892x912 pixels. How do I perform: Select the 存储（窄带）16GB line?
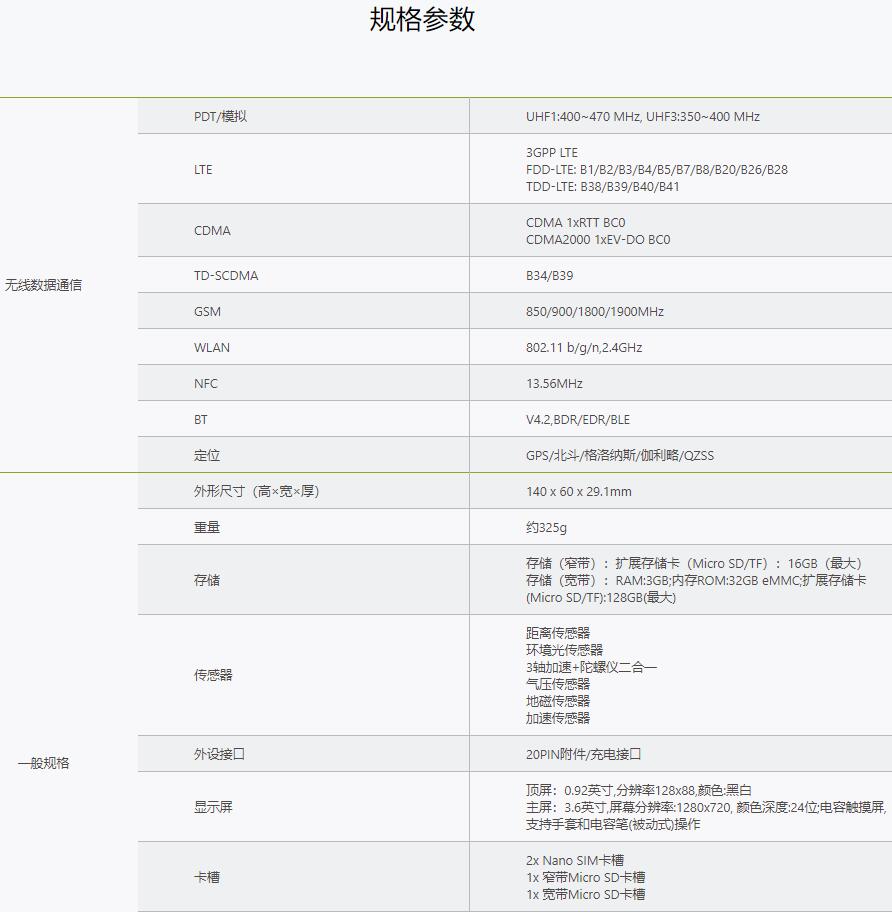coord(694,563)
